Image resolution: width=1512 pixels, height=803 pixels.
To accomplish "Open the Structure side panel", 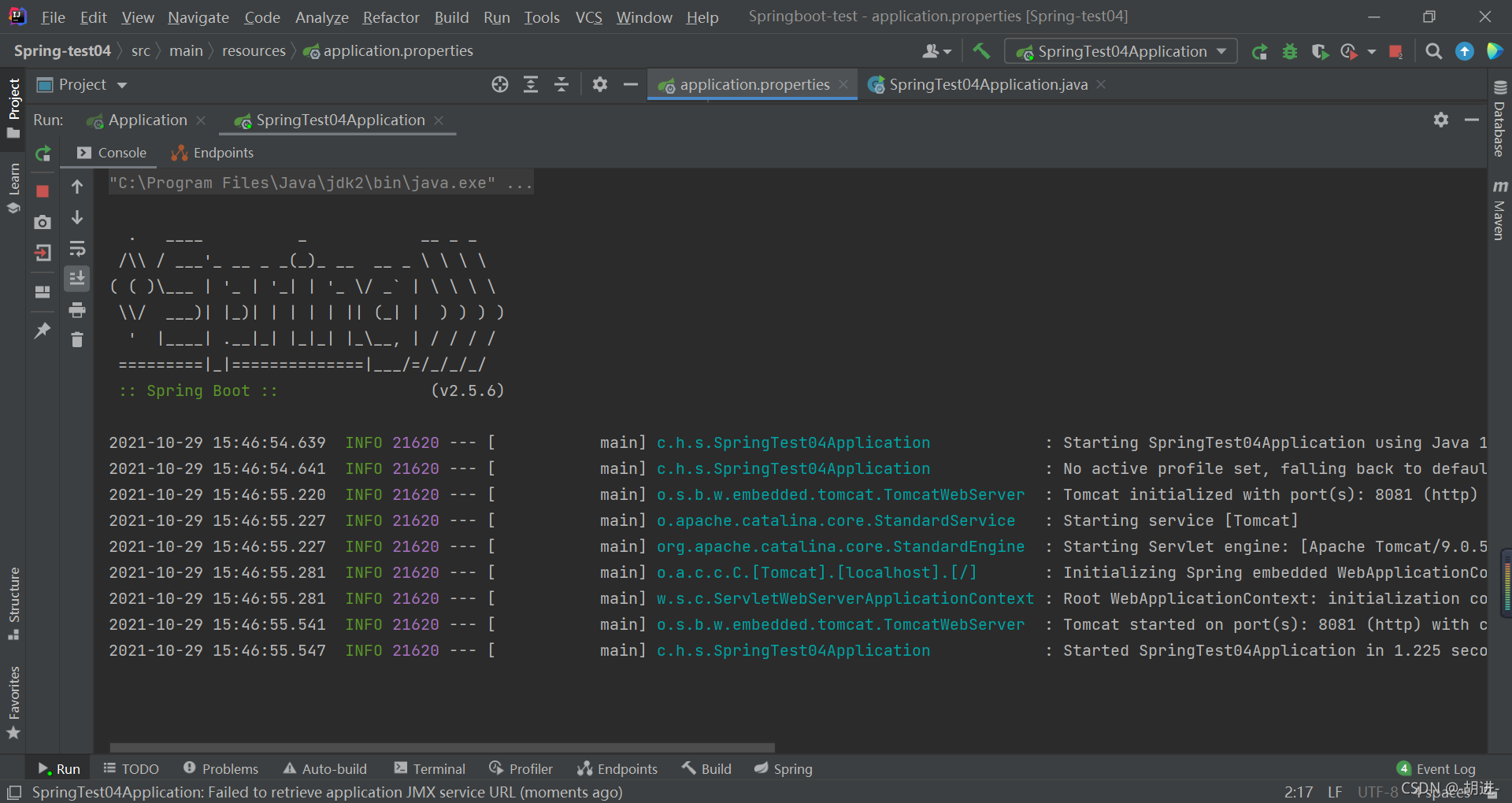I will tap(13, 604).
